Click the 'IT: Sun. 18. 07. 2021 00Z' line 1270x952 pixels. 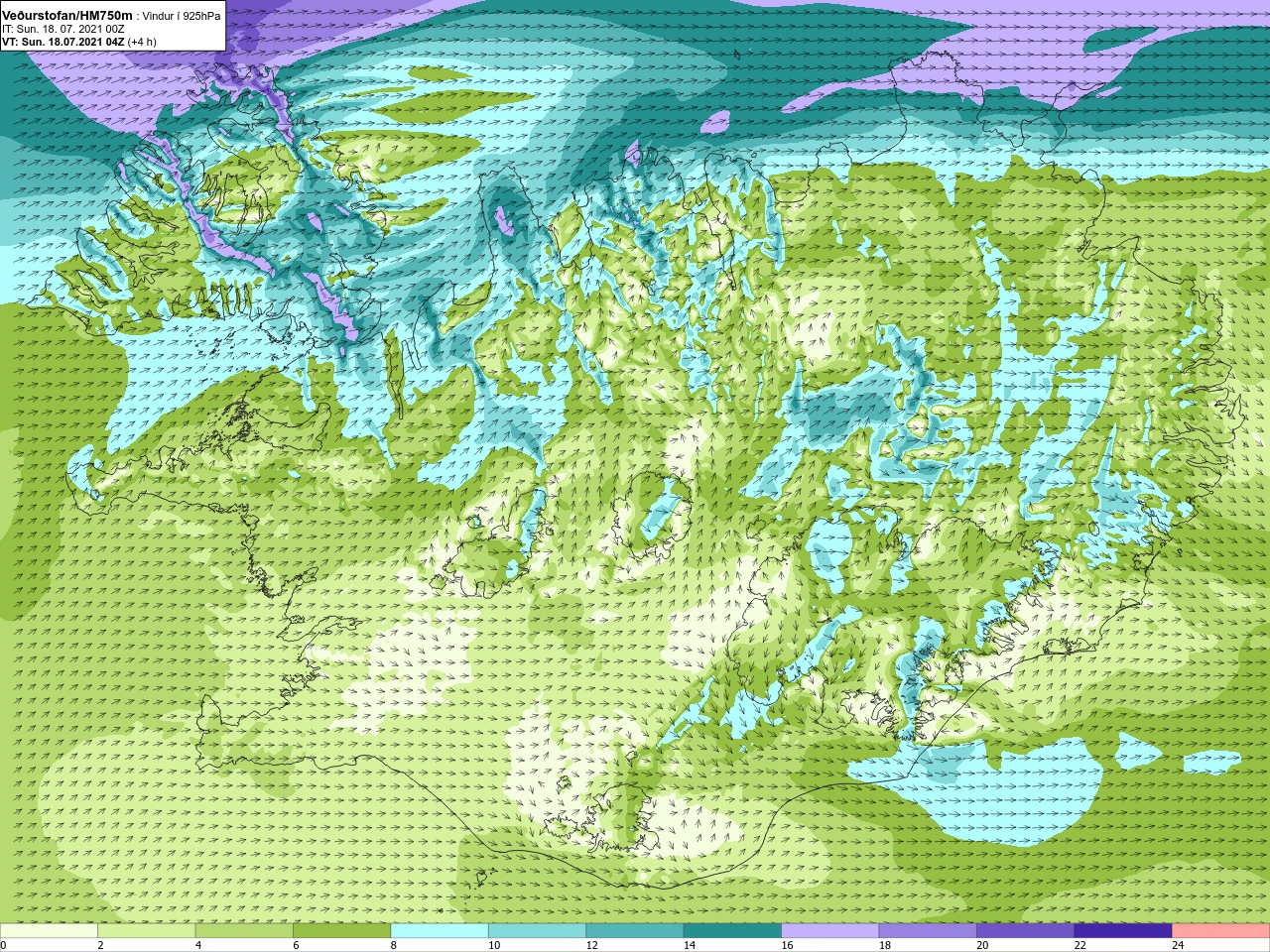(x=63, y=30)
